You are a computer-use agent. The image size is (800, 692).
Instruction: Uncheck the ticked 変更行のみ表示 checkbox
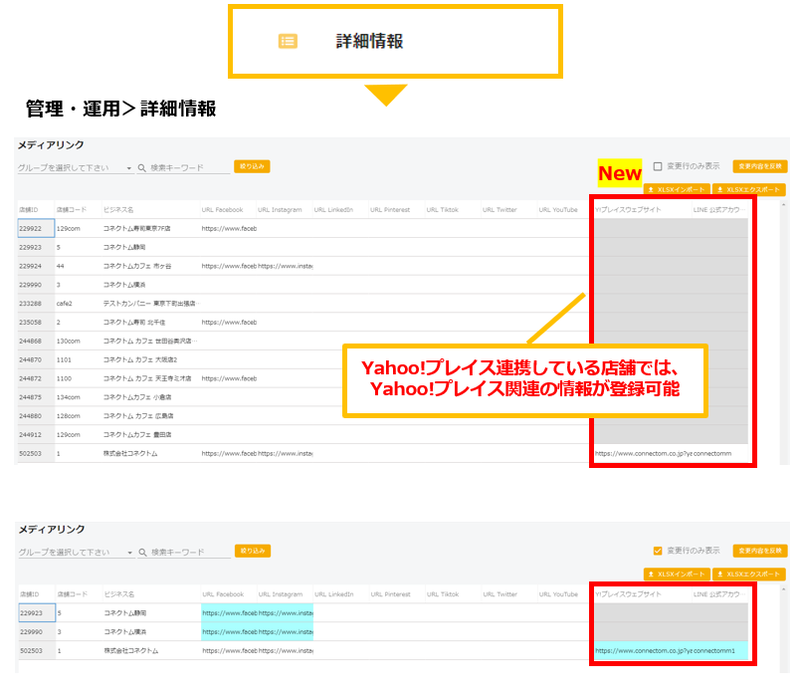coord(657,550)
